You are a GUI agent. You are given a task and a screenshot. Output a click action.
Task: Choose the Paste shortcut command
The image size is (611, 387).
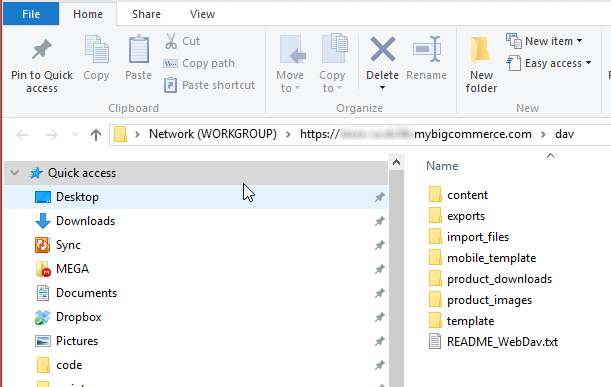(x=209, y=85)
